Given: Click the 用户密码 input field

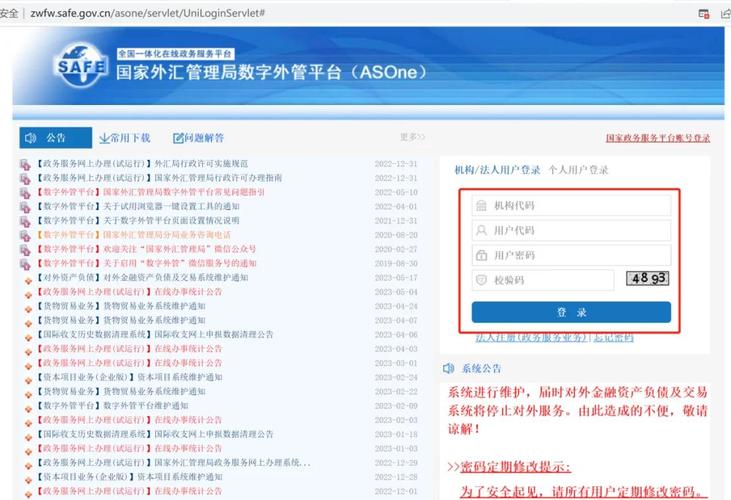Looking at the screenshot, I should [x=572, y=255].
